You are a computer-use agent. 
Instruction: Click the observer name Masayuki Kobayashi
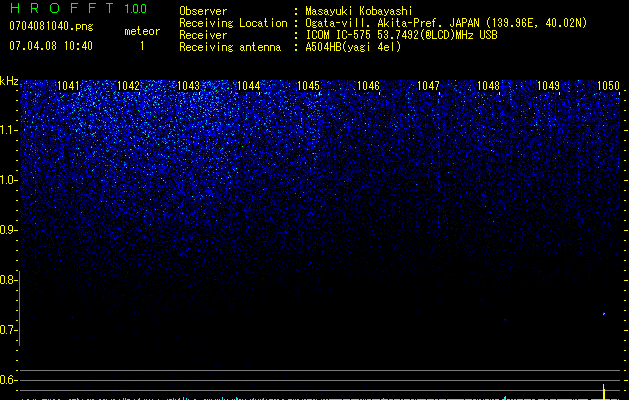[x=359, y=11]
